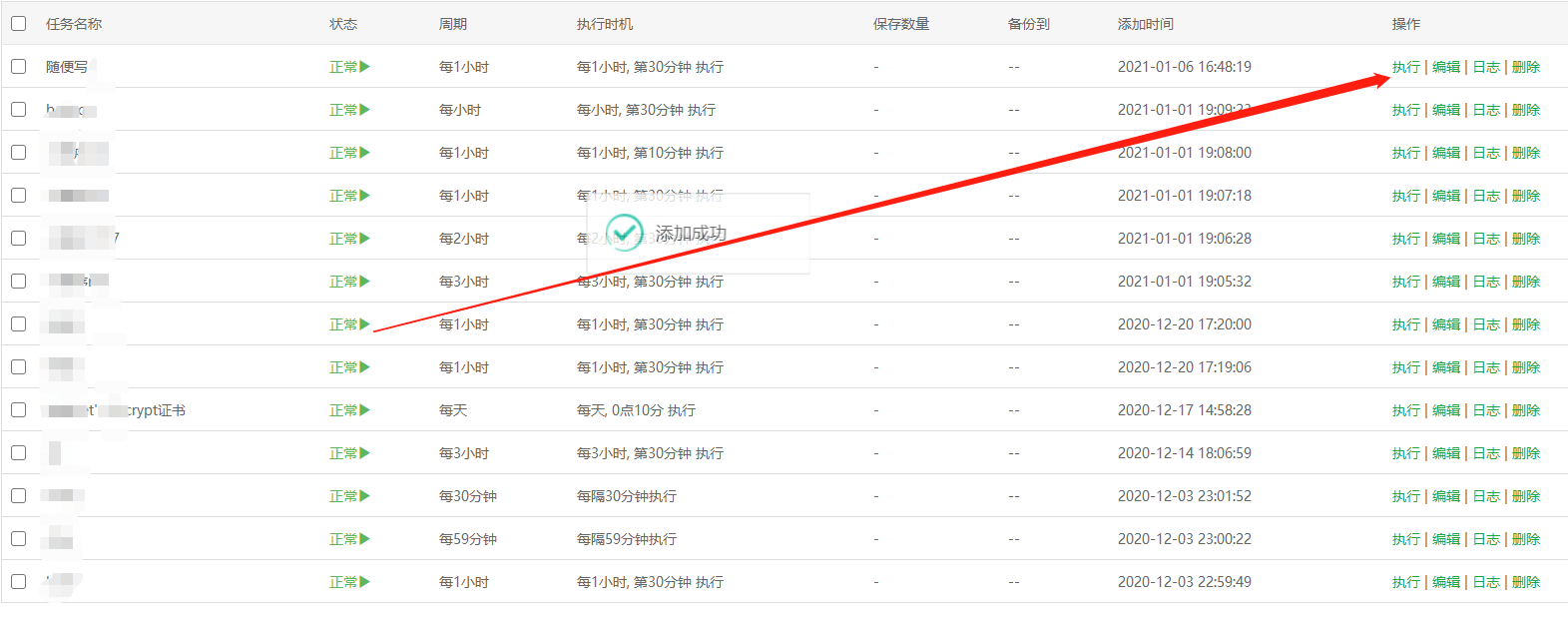The image size is (1568, 618).
Task: Tick checkbox of task added 2020-12-03 22:59:49
Action: pyautogui.click(x=19, y=581)
